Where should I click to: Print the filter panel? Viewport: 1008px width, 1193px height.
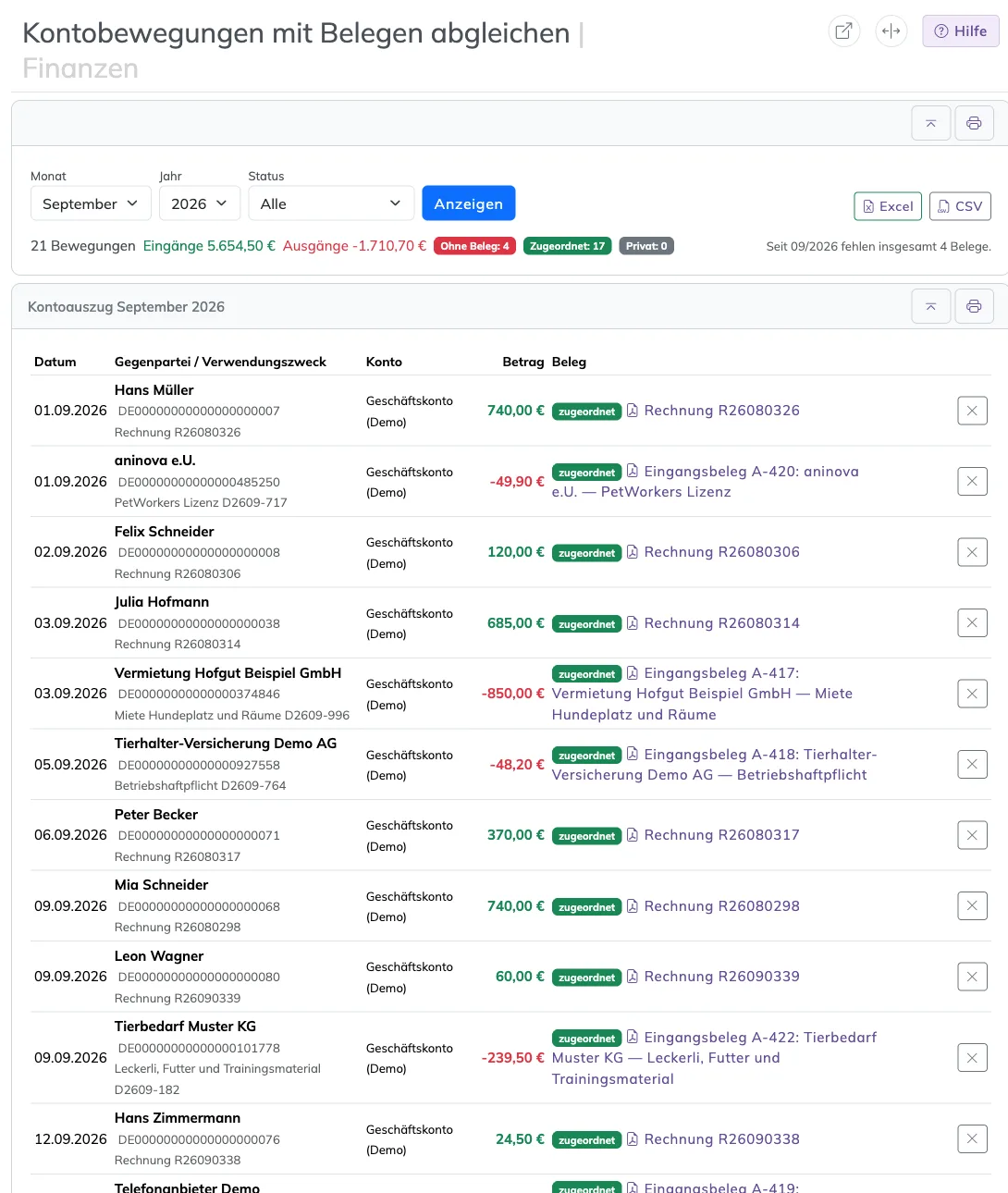coord(974,123)
